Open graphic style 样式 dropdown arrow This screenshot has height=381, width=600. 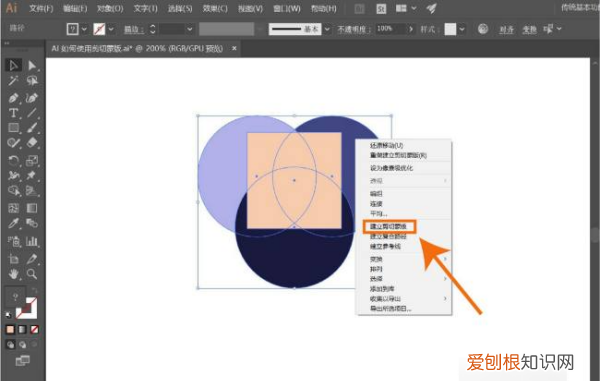coord(462,29)
